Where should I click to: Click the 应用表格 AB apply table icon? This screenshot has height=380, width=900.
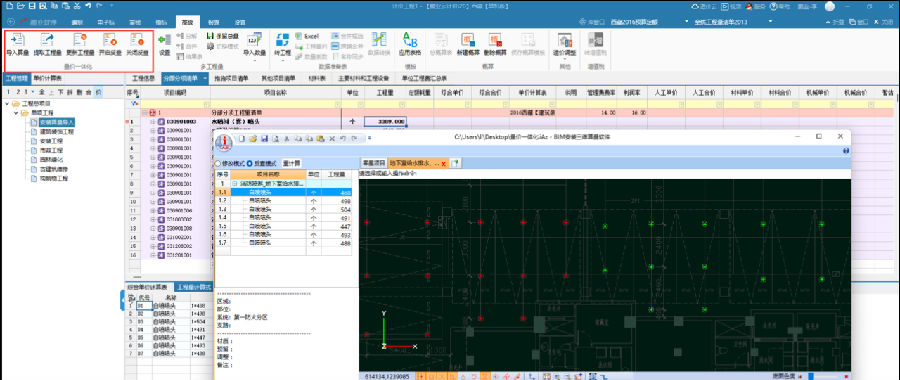[x=410, y=40]
